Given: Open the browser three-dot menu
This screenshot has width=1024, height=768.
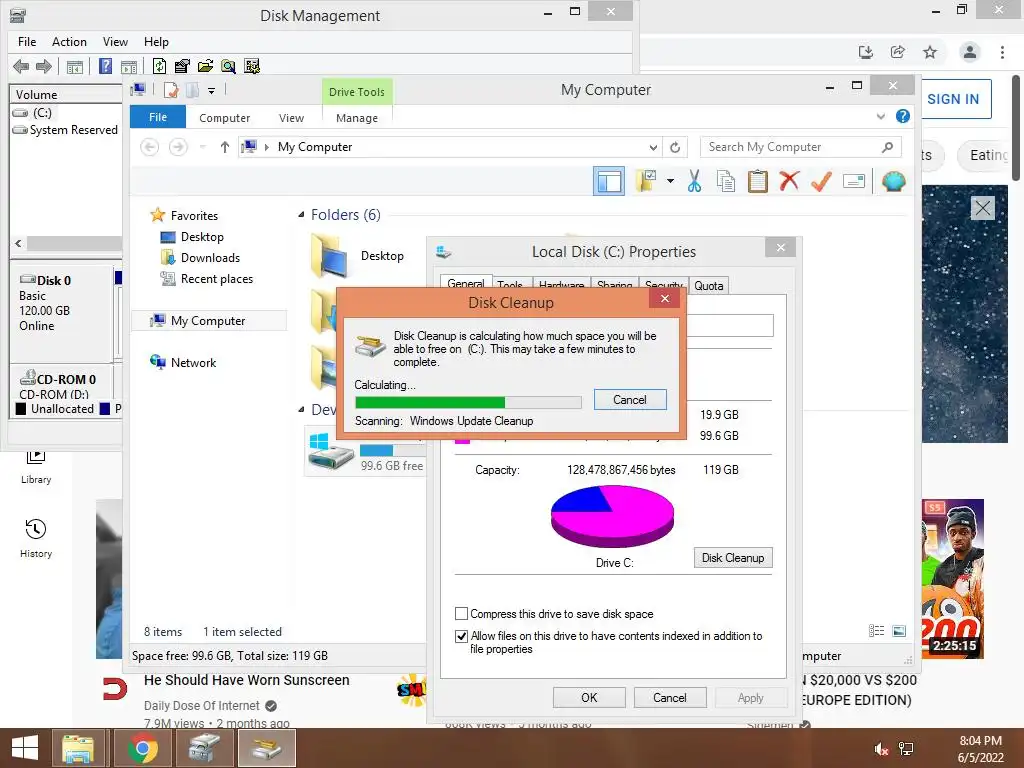Looking at the screenshot, I should (x=1002, y=52).
